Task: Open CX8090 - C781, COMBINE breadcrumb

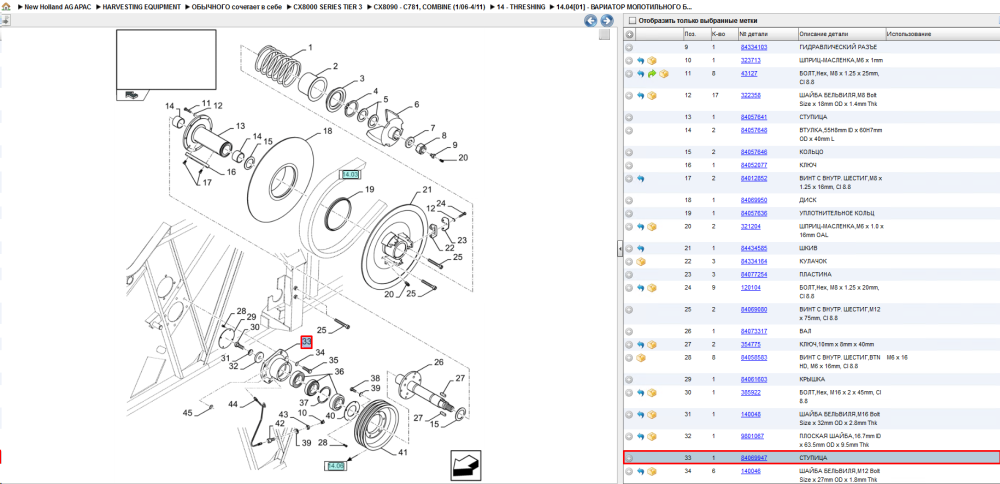Action: [x=429, y=6]
